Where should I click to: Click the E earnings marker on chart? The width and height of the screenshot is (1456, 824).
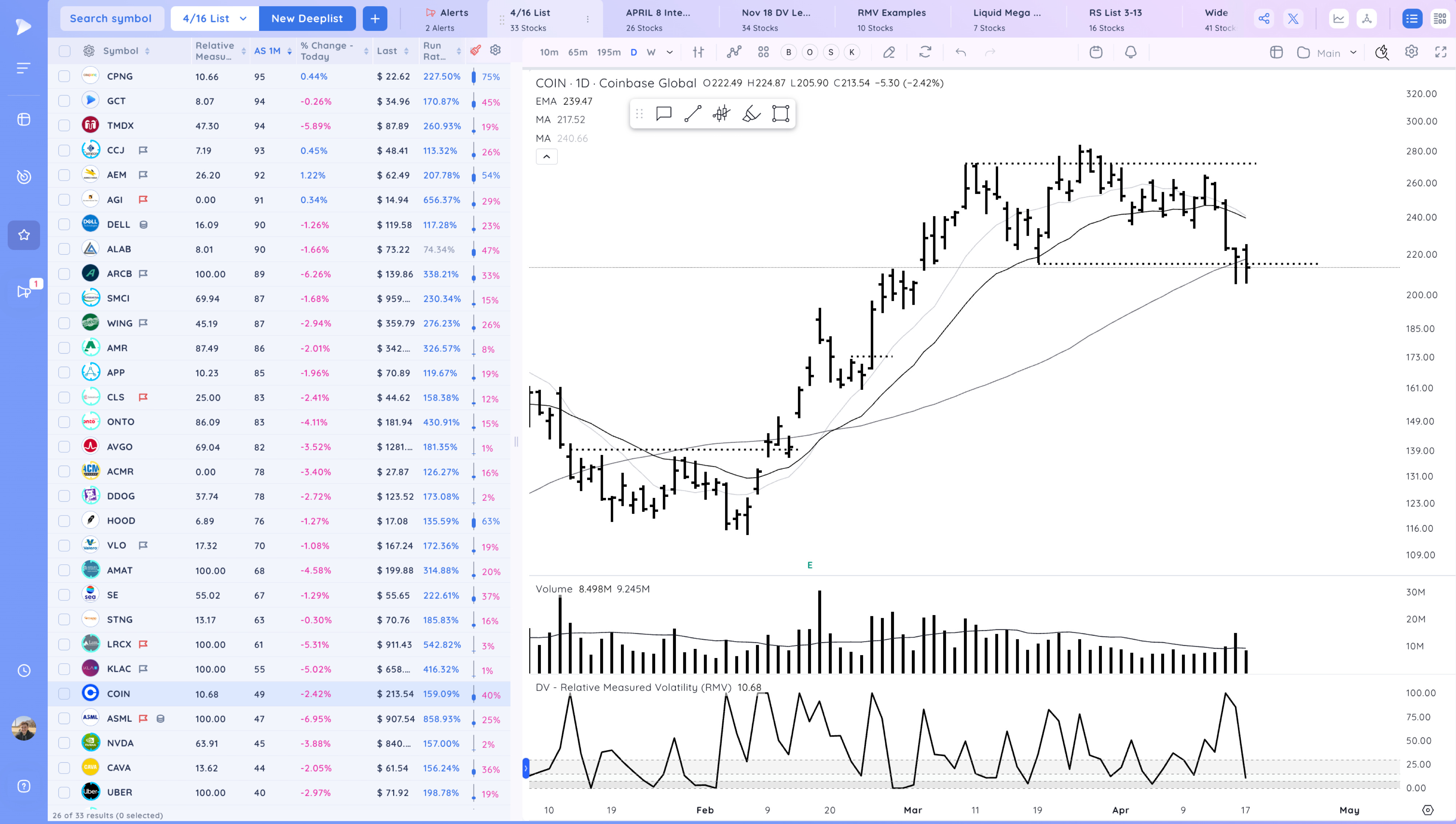coord(809,565)
